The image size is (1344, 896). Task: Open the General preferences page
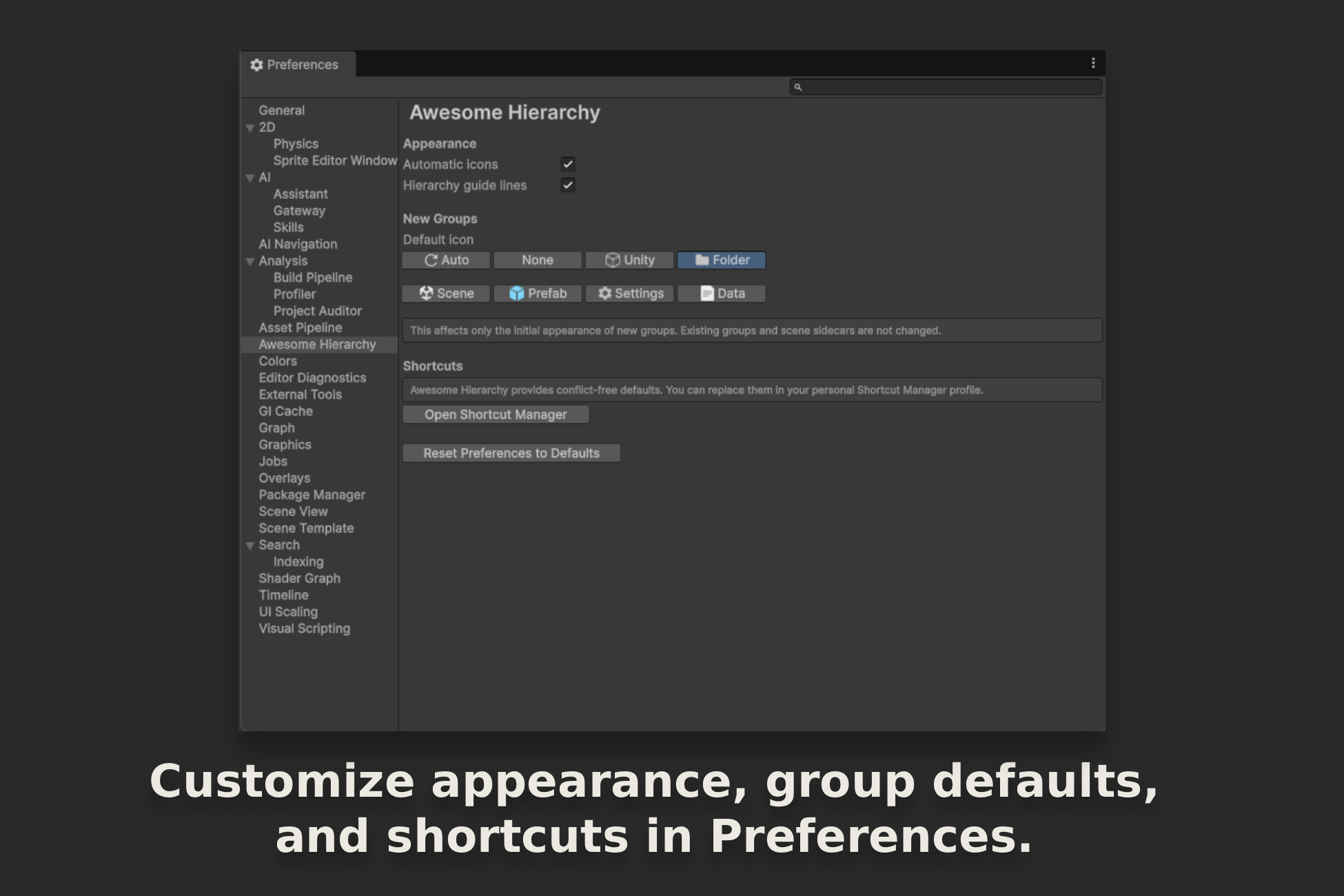pyautogui.click(x=282, y=110)
